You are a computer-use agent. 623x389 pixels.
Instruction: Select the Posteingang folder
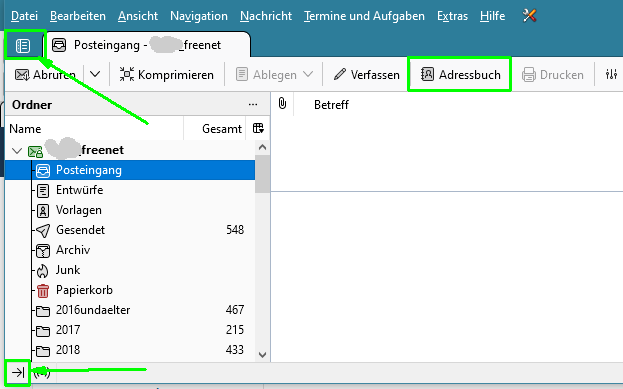pos(130,170)
